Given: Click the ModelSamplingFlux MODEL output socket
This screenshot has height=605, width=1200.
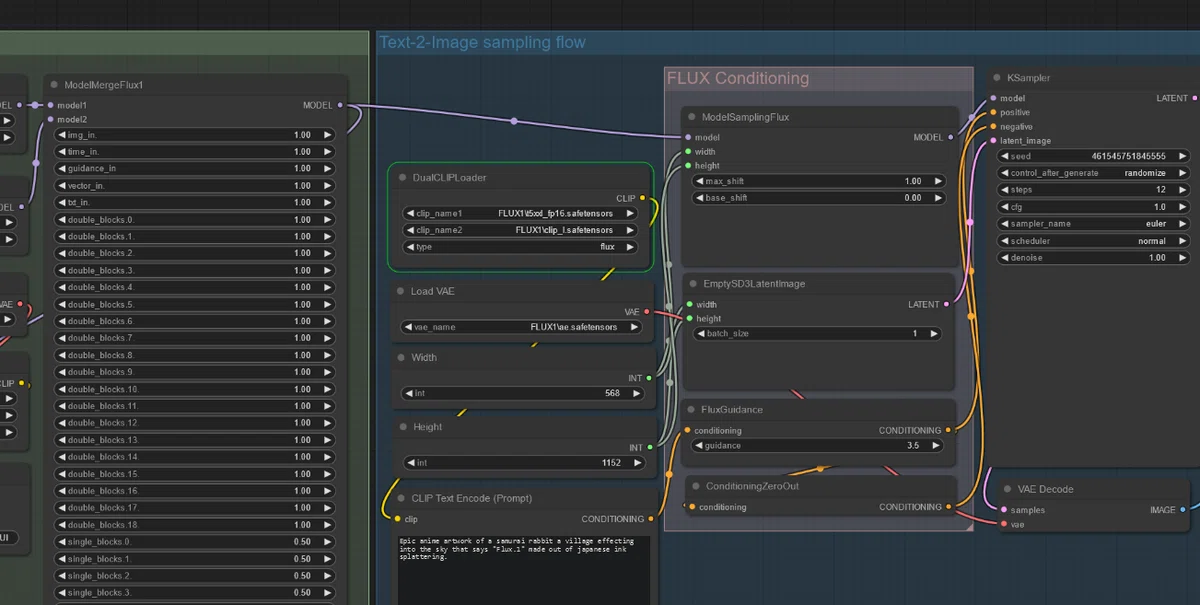Looking at the screenshot, I should point(949,137).
